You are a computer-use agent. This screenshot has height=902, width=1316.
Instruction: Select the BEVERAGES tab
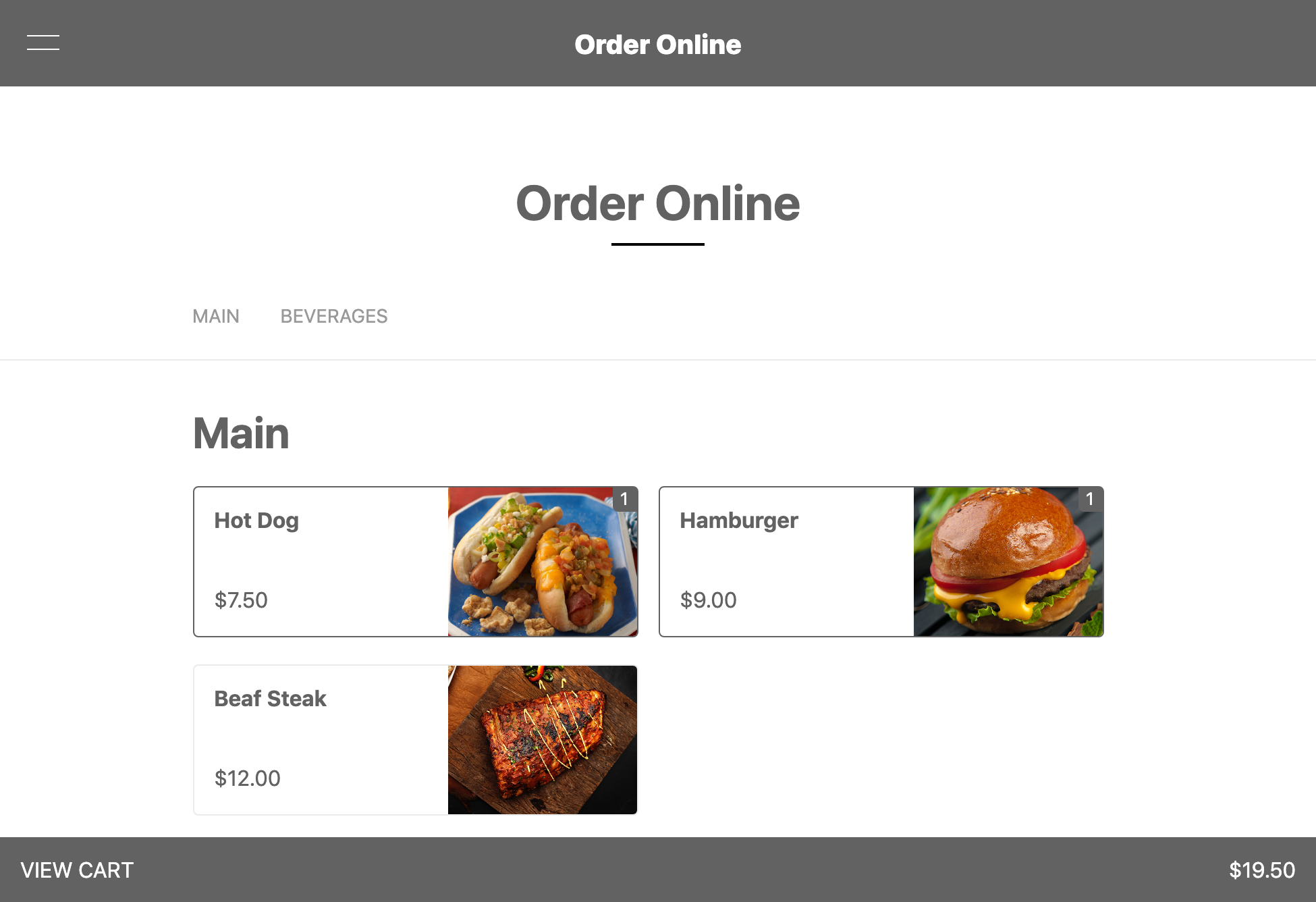(333, 317)
